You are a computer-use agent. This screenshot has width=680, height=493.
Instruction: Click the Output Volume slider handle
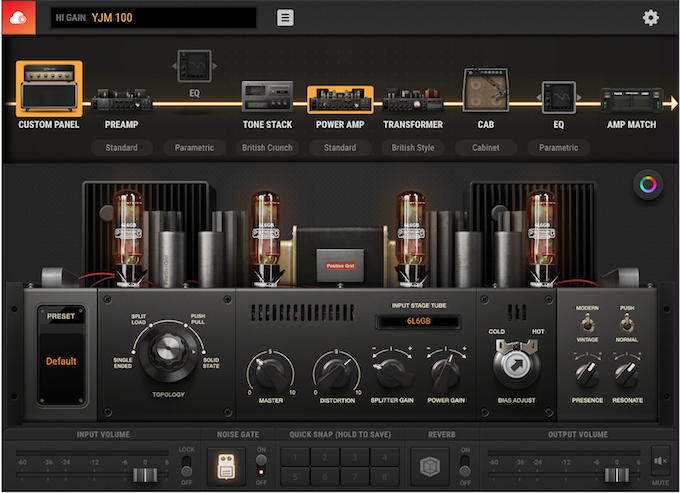617,475
